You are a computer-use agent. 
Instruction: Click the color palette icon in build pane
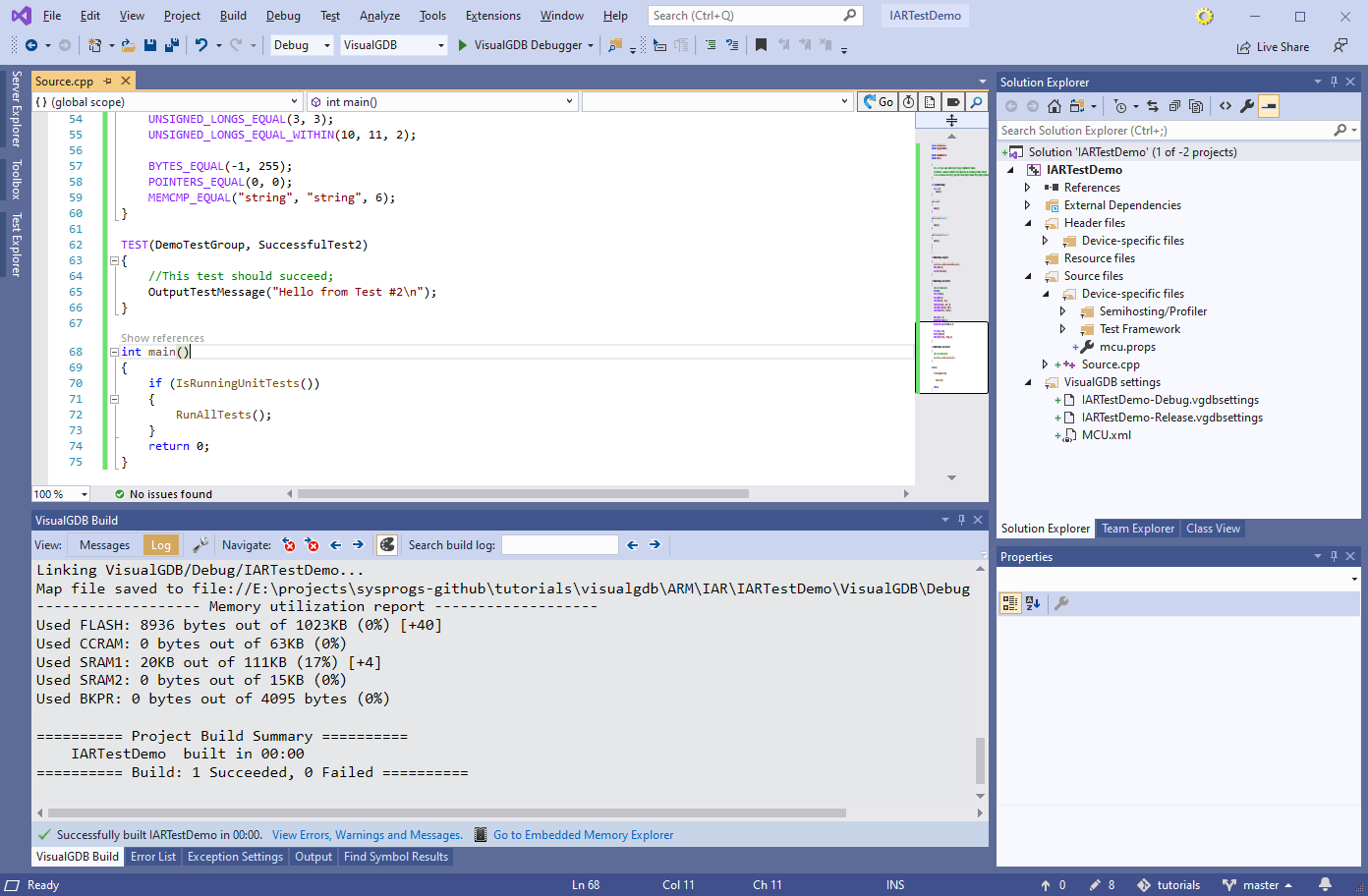pos(387,544)
